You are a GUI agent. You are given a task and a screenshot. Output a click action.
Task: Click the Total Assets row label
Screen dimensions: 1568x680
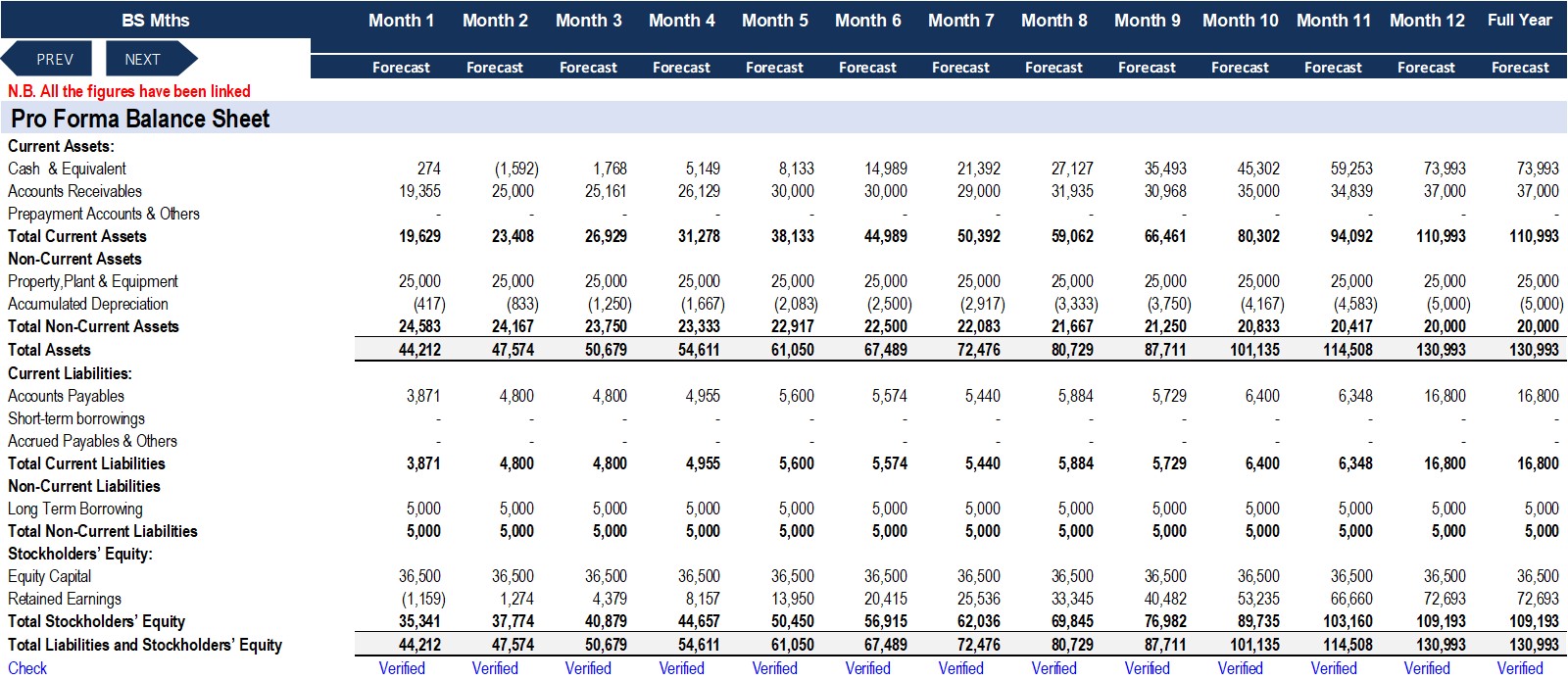49,350
